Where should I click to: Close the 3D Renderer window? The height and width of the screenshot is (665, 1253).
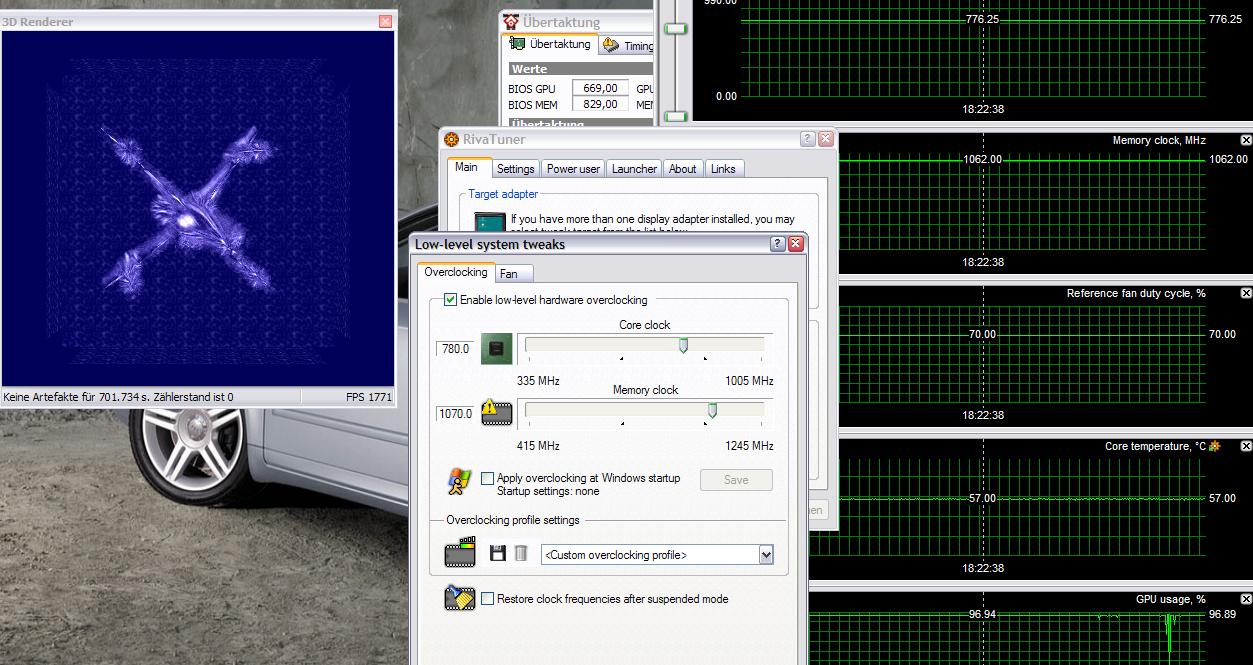pyautogui.click(x=385, y=21)
